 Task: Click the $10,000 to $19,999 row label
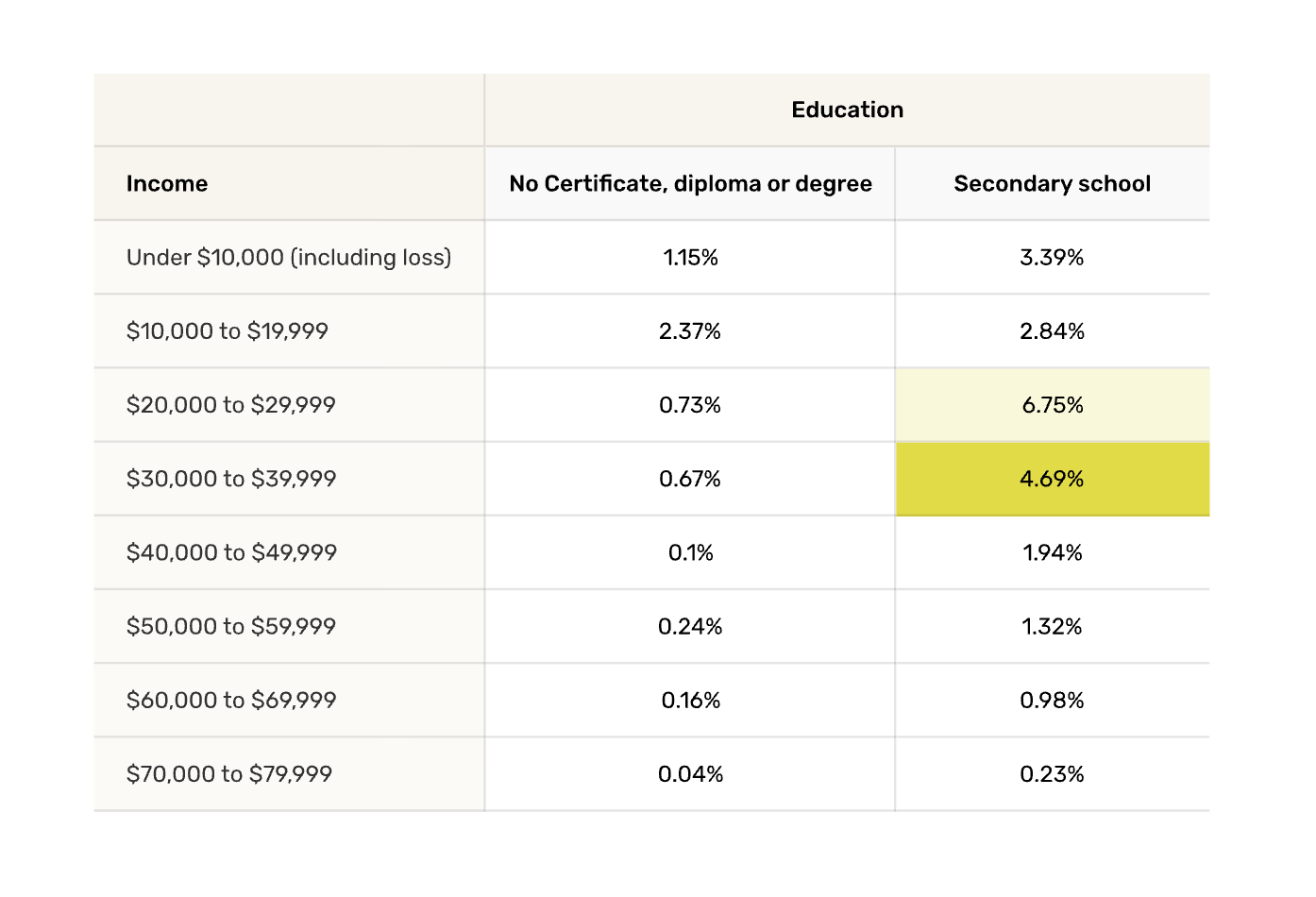click(228, 331)
